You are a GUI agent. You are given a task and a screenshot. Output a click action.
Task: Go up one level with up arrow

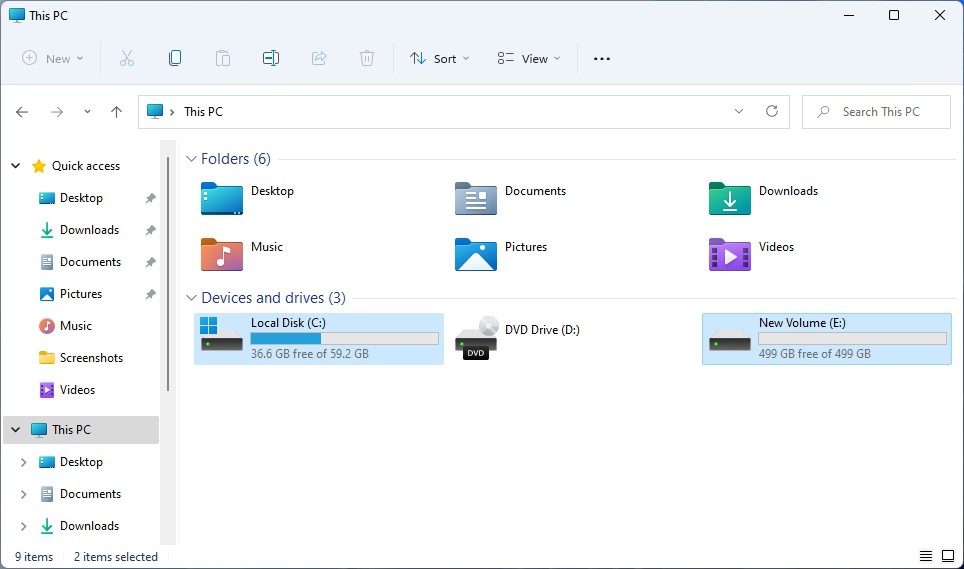(116, 112)
